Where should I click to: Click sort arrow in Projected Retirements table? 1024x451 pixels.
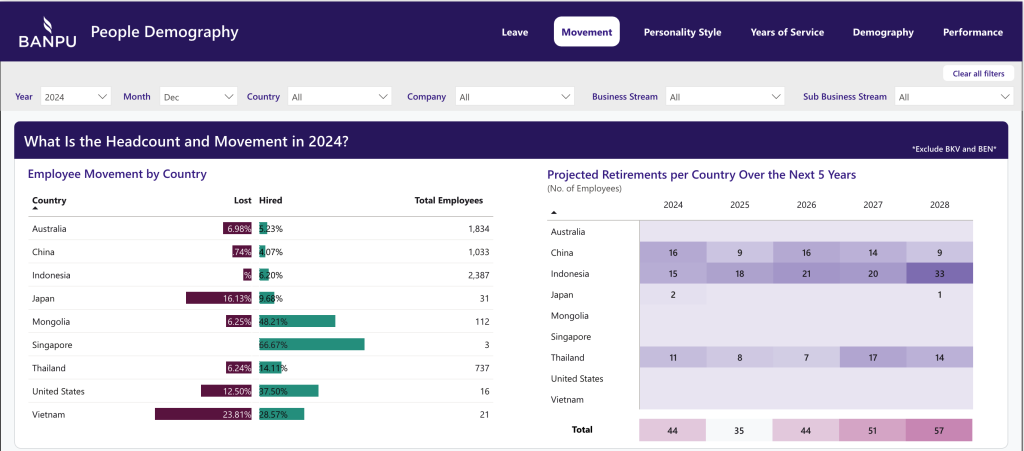(x=553, y=212)
